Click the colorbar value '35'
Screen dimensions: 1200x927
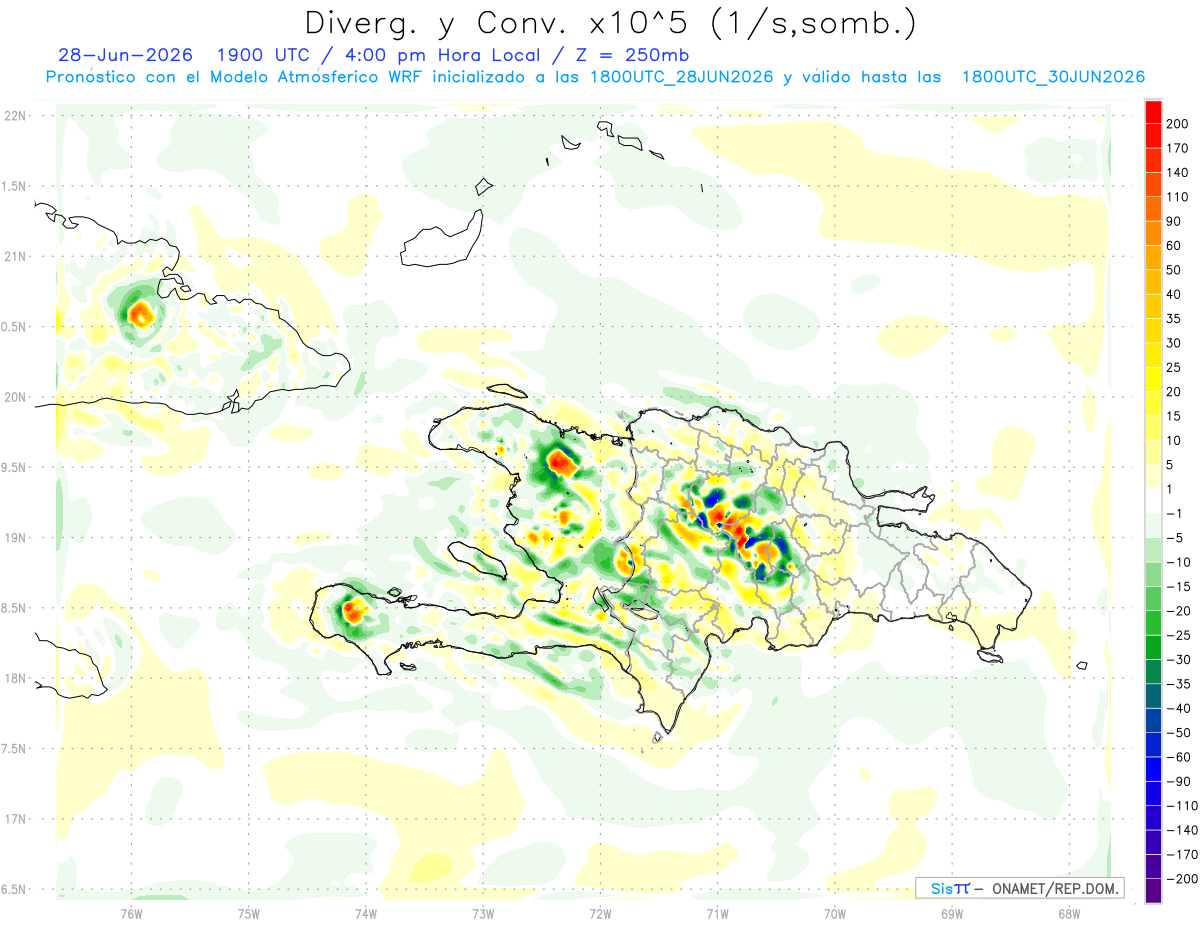coord(1175,319)
